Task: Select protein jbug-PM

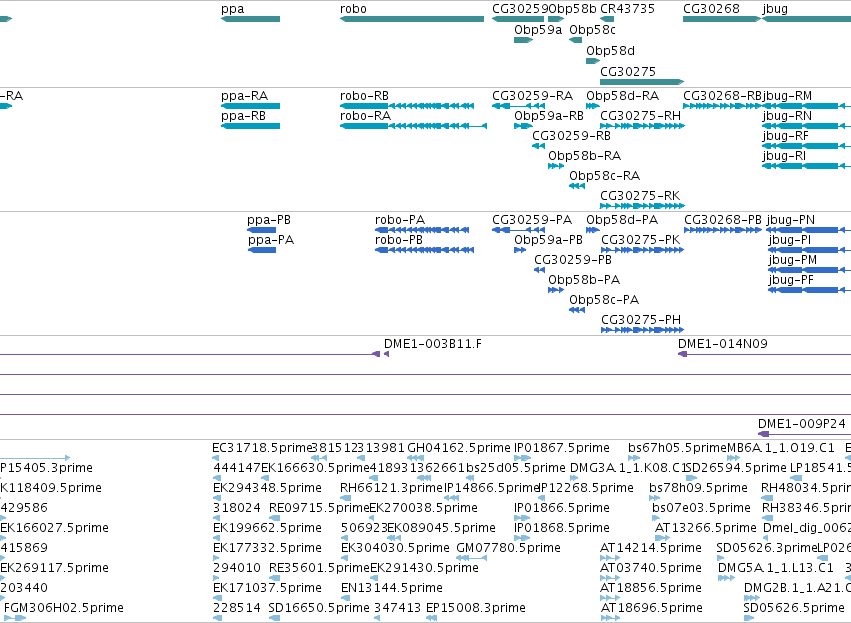Action: [809, 270]
